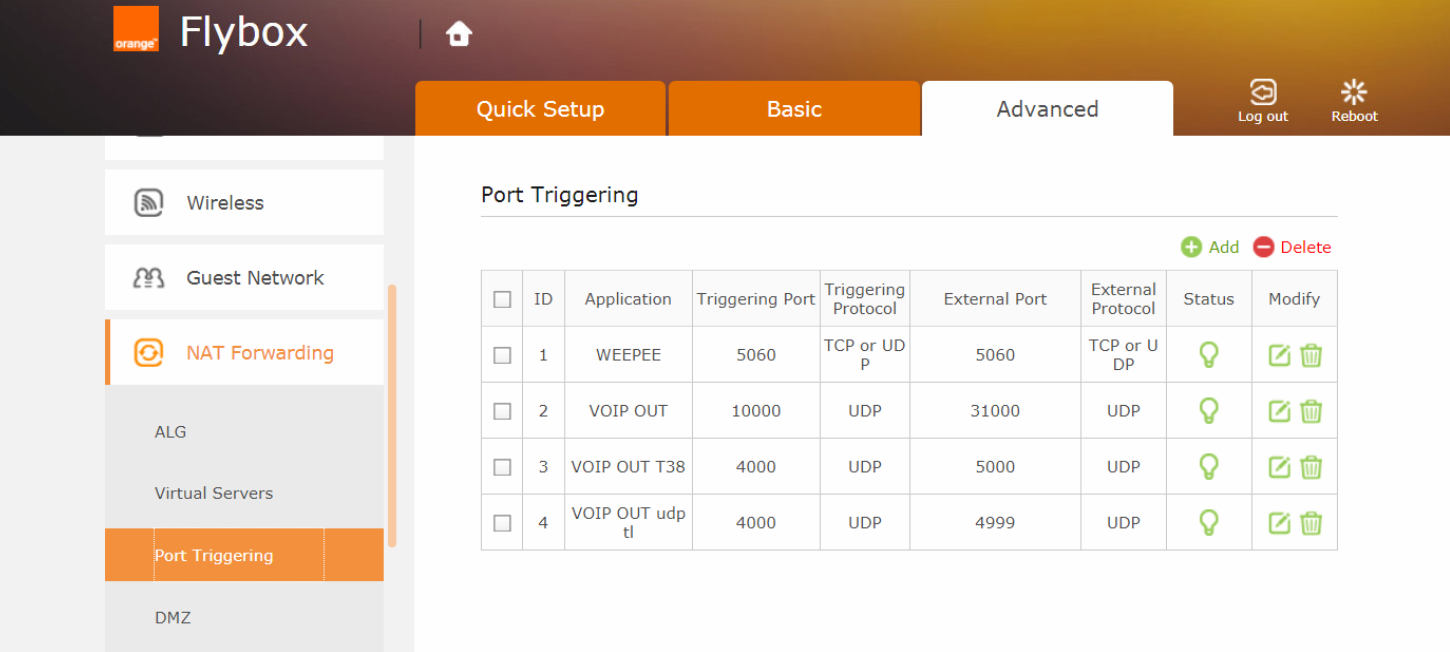Click edit icon for WEEPEE entry
Screen dimensions: 1450x652
click(x=1279, y=355)
